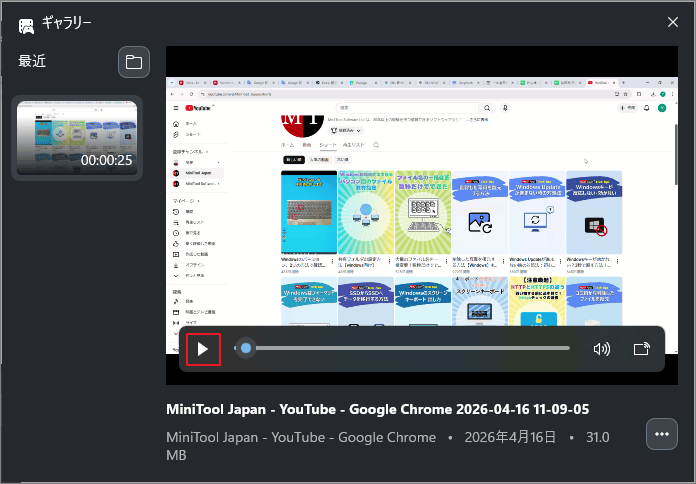Viewport: 696px width, 484px height.
Task: Click the gallery controller icon in title
Action: (26, 26)
